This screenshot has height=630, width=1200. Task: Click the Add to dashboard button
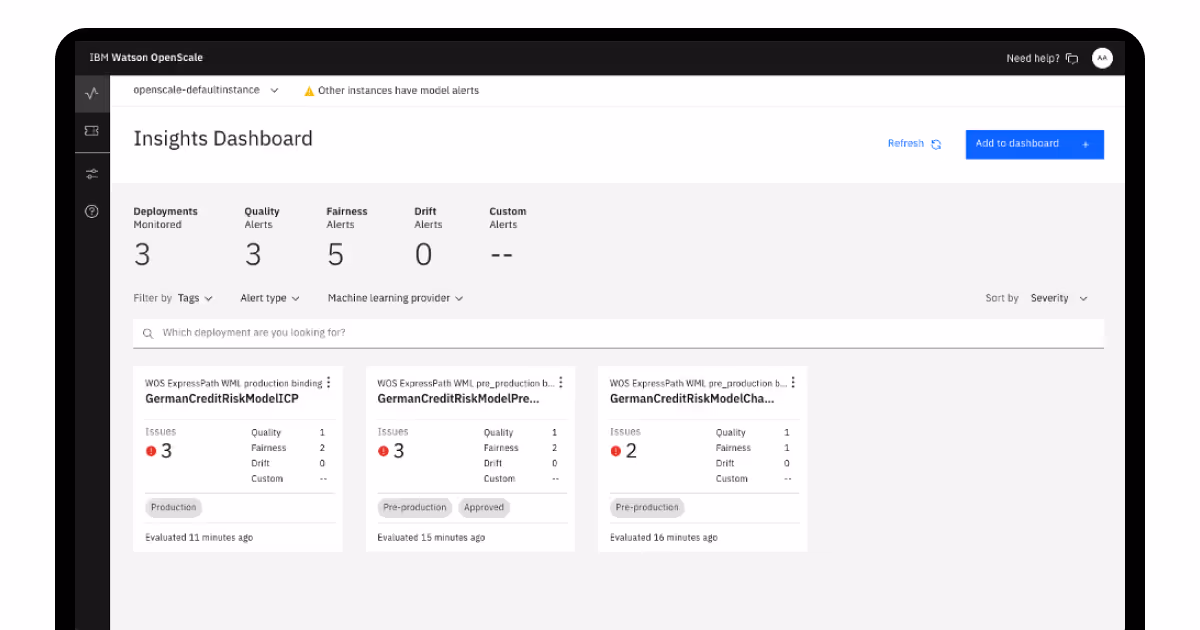coord(1034,144)
